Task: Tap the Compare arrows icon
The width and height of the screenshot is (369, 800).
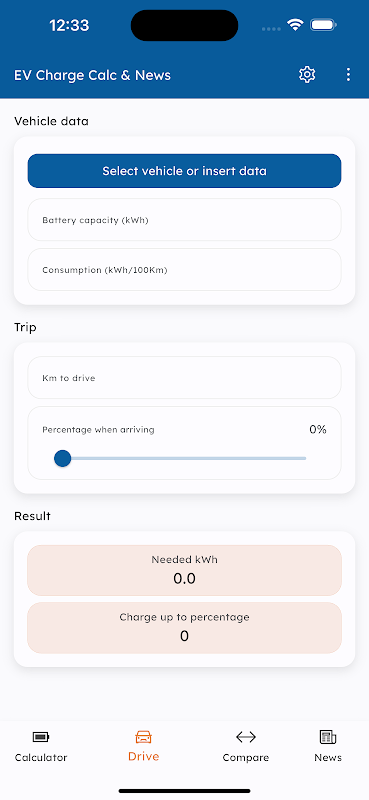Action: [x=245, y=737]
